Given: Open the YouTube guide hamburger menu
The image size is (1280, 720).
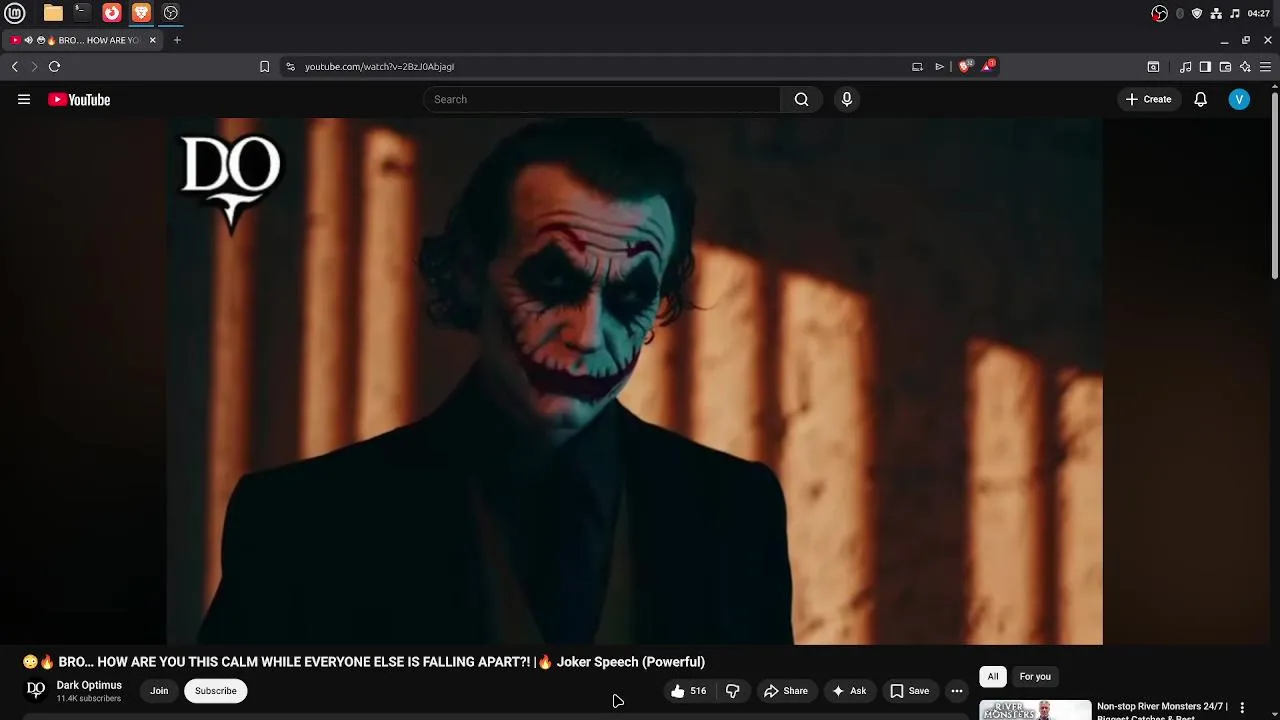Looking at the screenshot, I should (x=24, y=99).
